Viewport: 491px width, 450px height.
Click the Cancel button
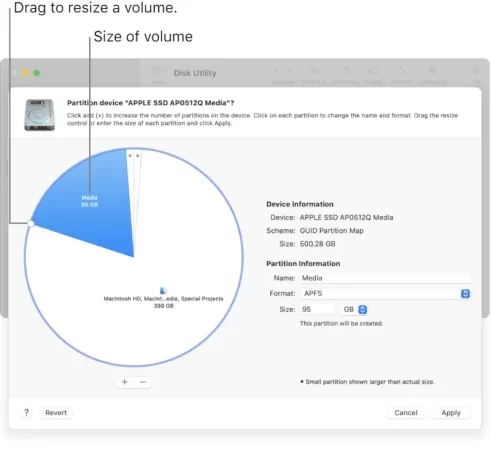(406, 413)
